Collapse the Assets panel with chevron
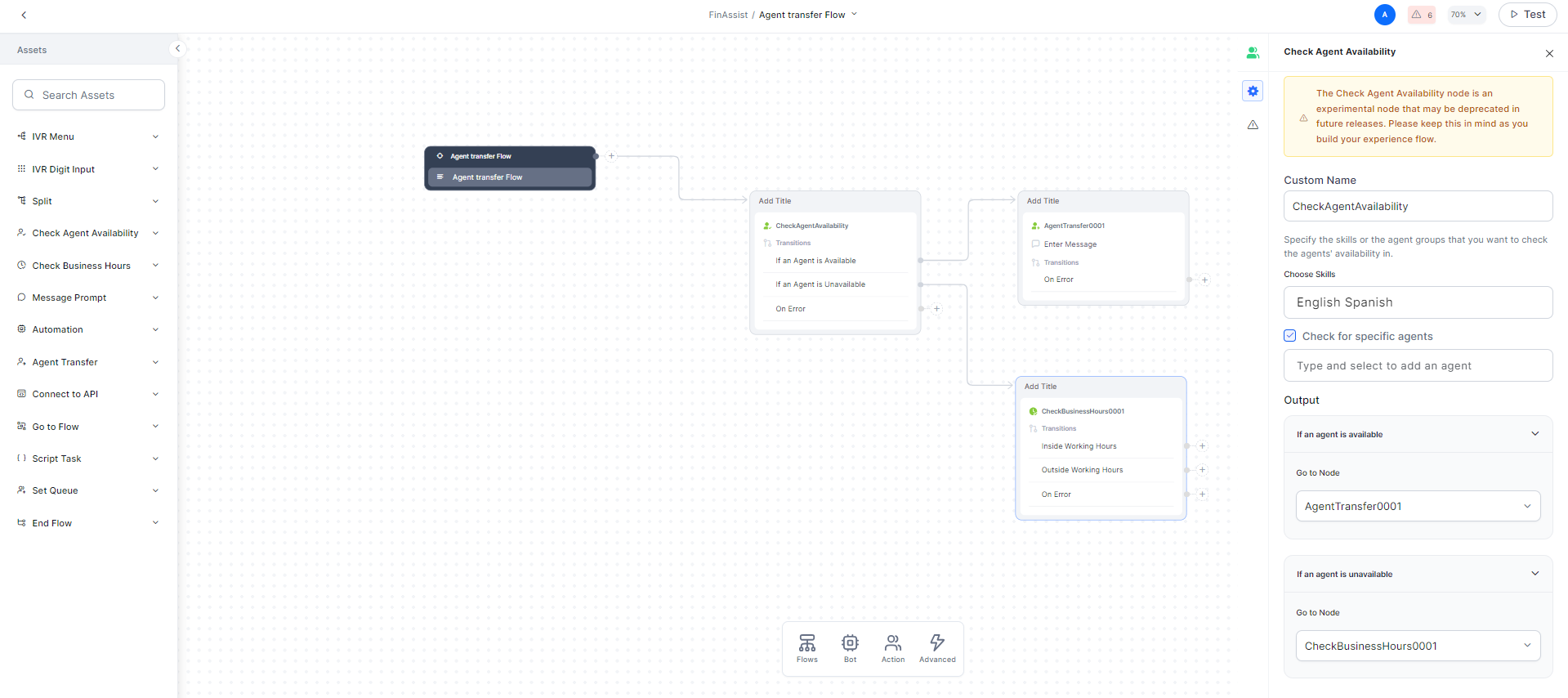The width and height of the screenshot is (1568, 698). pyautogui.click(x=177, y=49)
